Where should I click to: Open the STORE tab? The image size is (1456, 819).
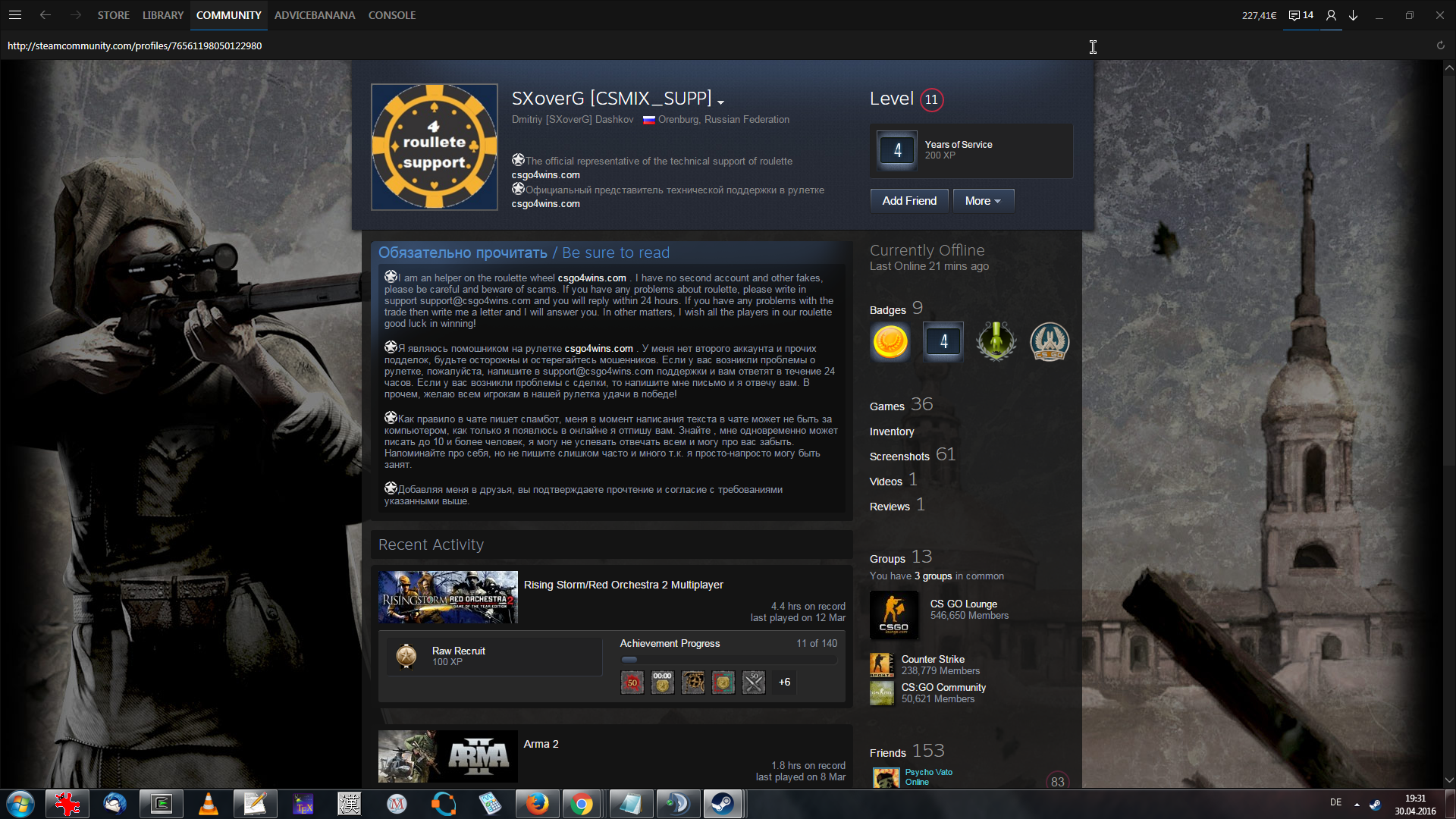tap(113, 15)
